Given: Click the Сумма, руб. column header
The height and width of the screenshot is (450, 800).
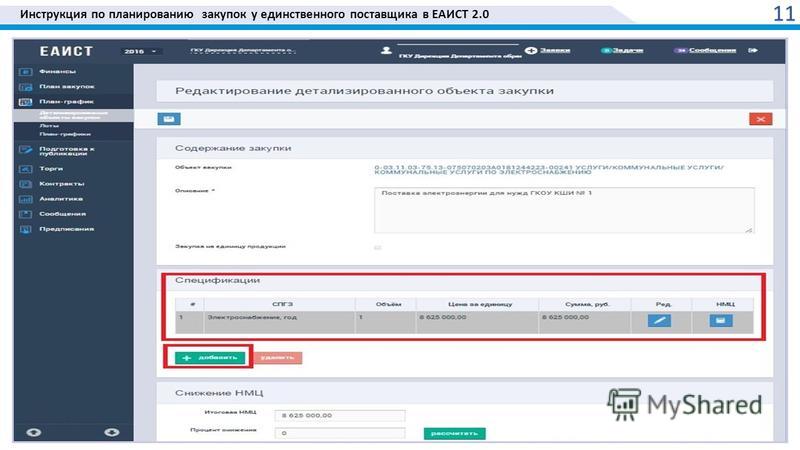Looking at the screenshot, I should (587, 304).
